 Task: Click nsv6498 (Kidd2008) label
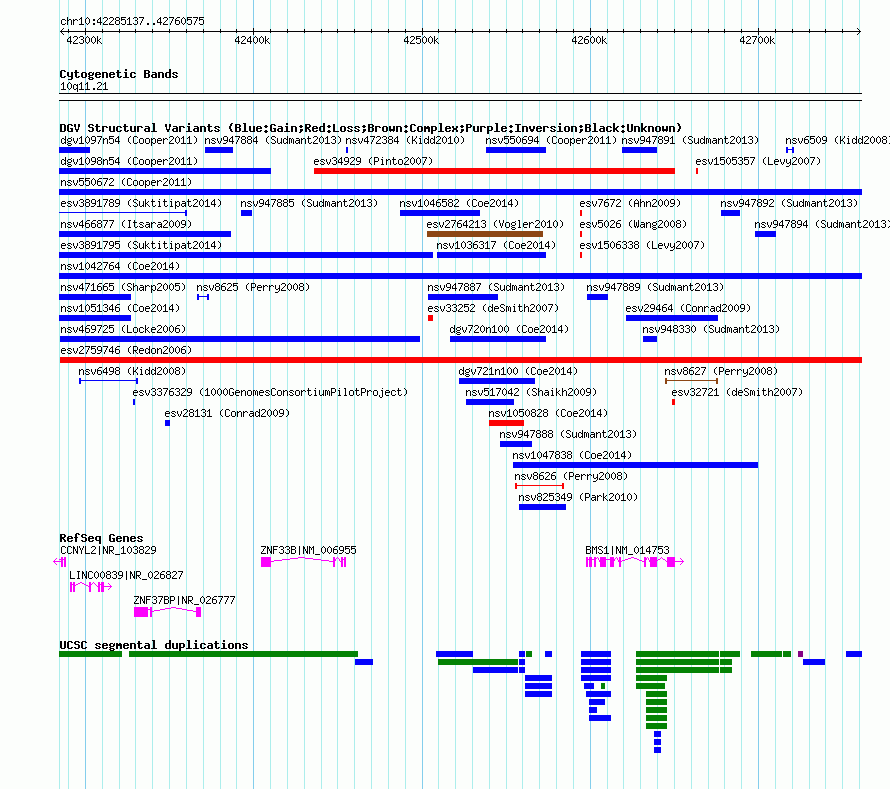132,371
